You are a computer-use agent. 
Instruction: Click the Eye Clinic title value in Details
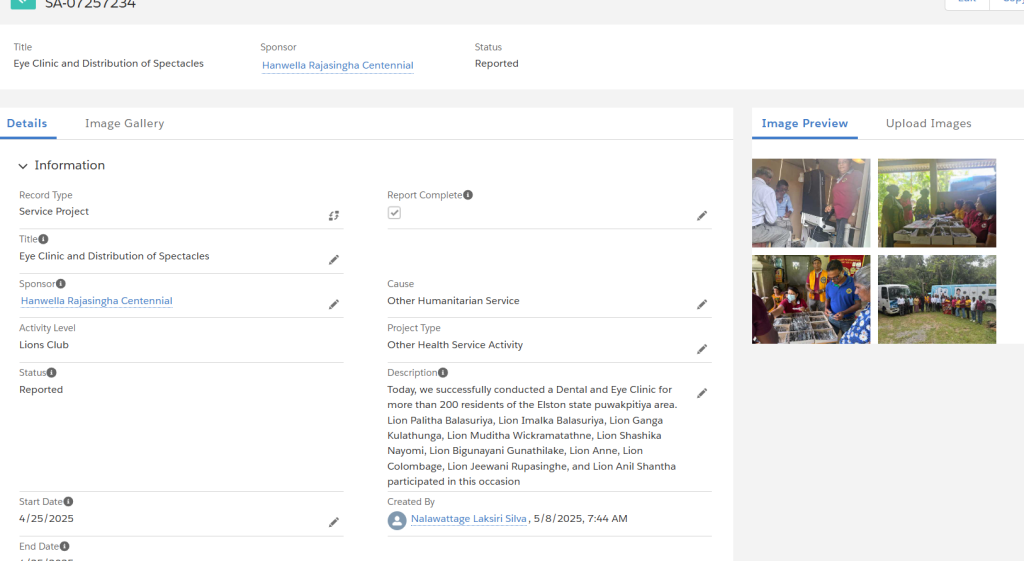[x=114, y=256]
